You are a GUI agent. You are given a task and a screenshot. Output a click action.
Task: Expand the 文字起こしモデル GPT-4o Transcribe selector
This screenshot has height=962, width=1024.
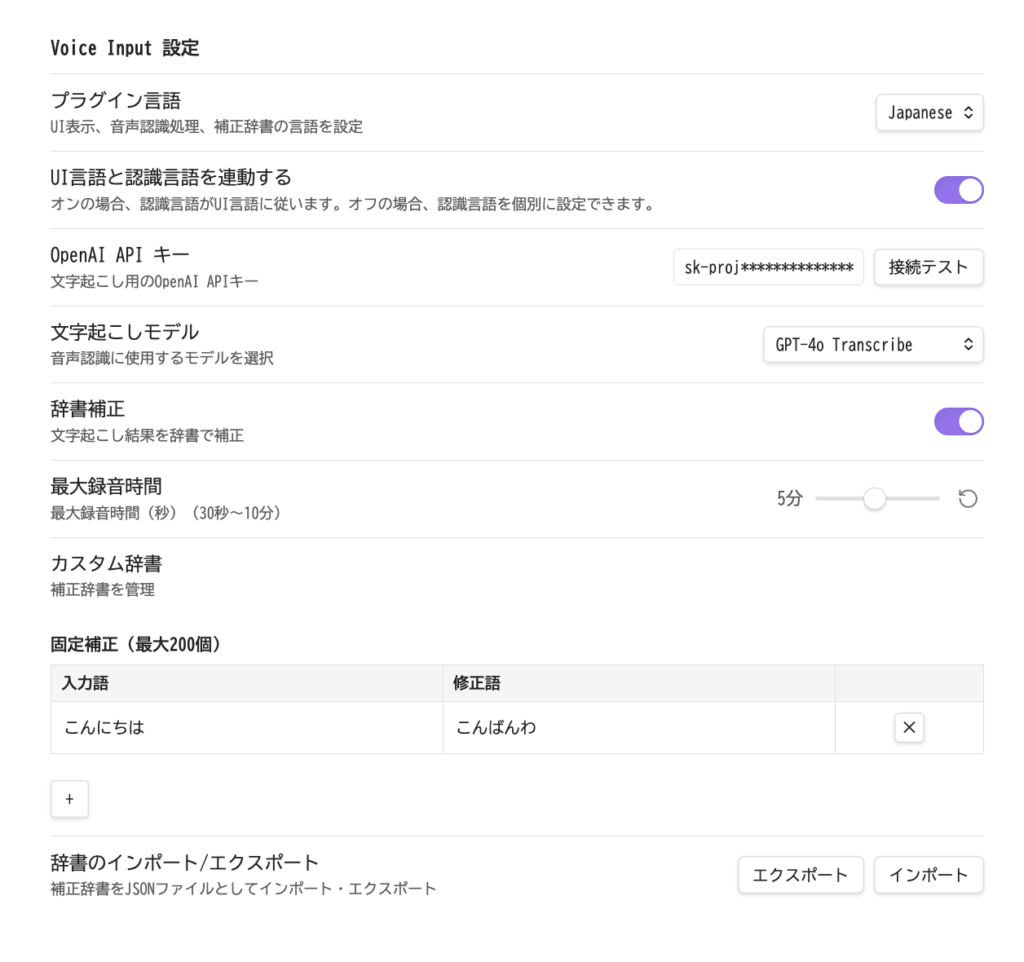click(x=872, y=345)
